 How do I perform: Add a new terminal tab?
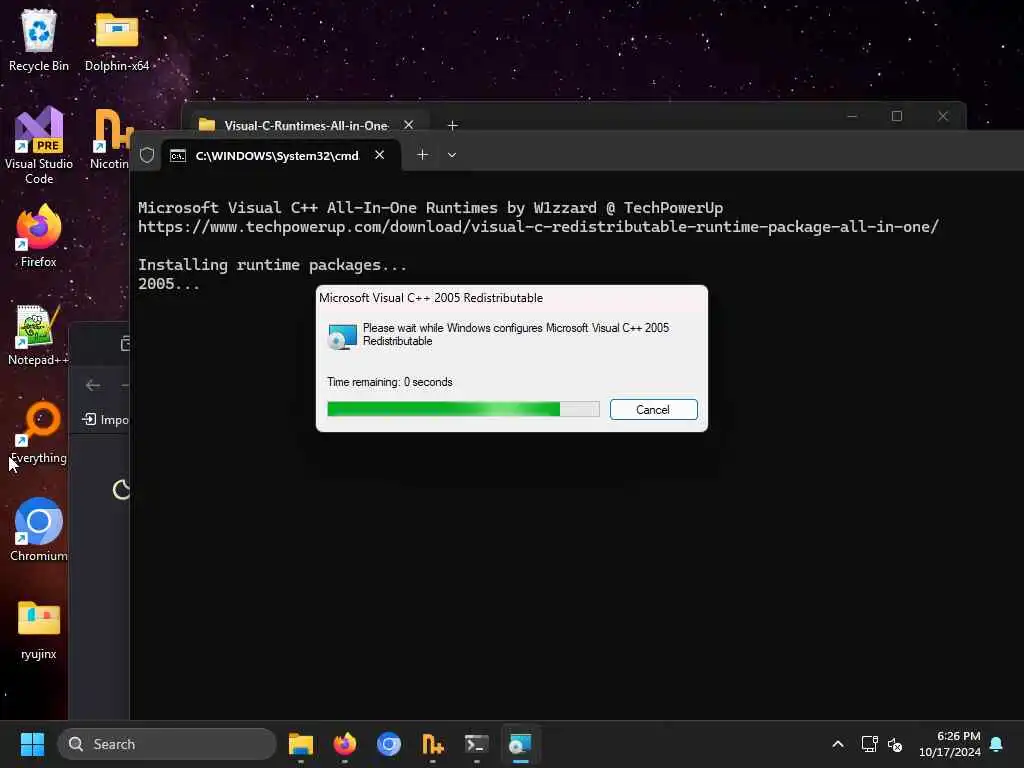(423, 155)
